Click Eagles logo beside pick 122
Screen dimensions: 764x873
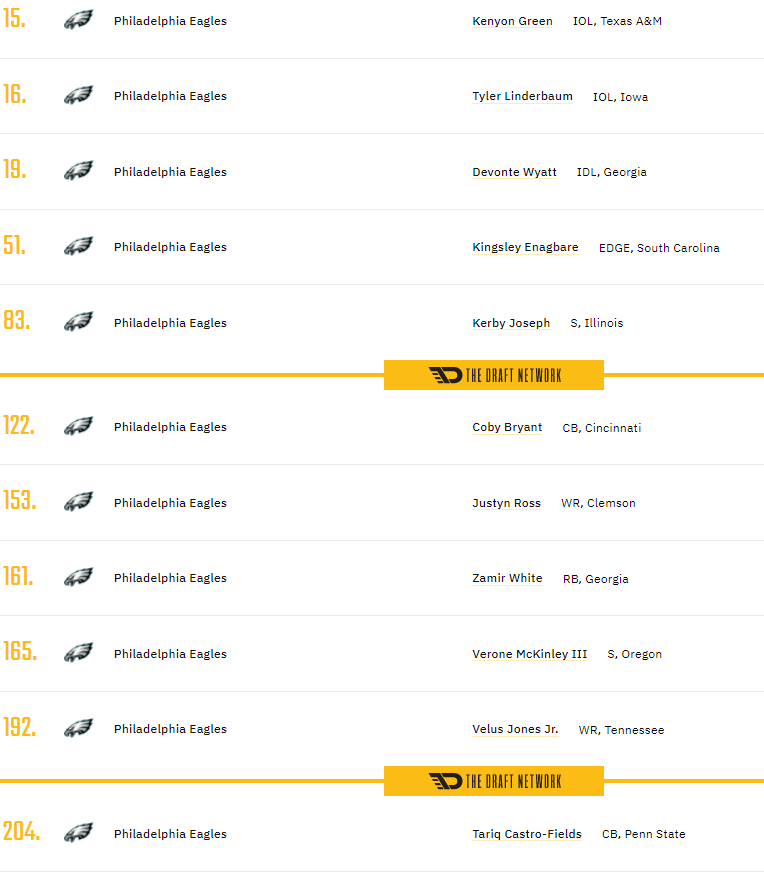[78, 426]
